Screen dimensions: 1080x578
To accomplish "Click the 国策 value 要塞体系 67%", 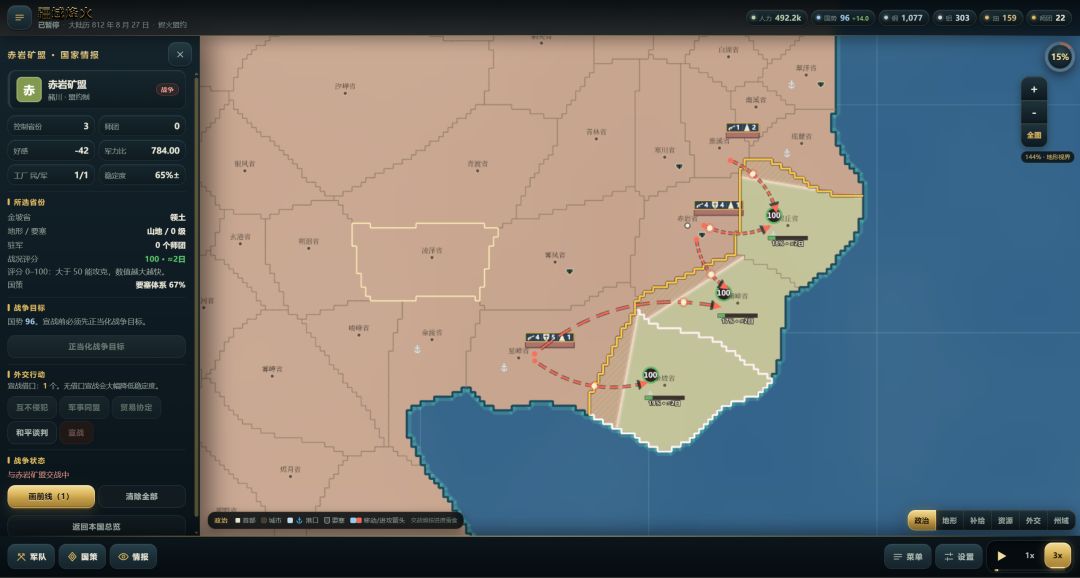I will point(160,285).
